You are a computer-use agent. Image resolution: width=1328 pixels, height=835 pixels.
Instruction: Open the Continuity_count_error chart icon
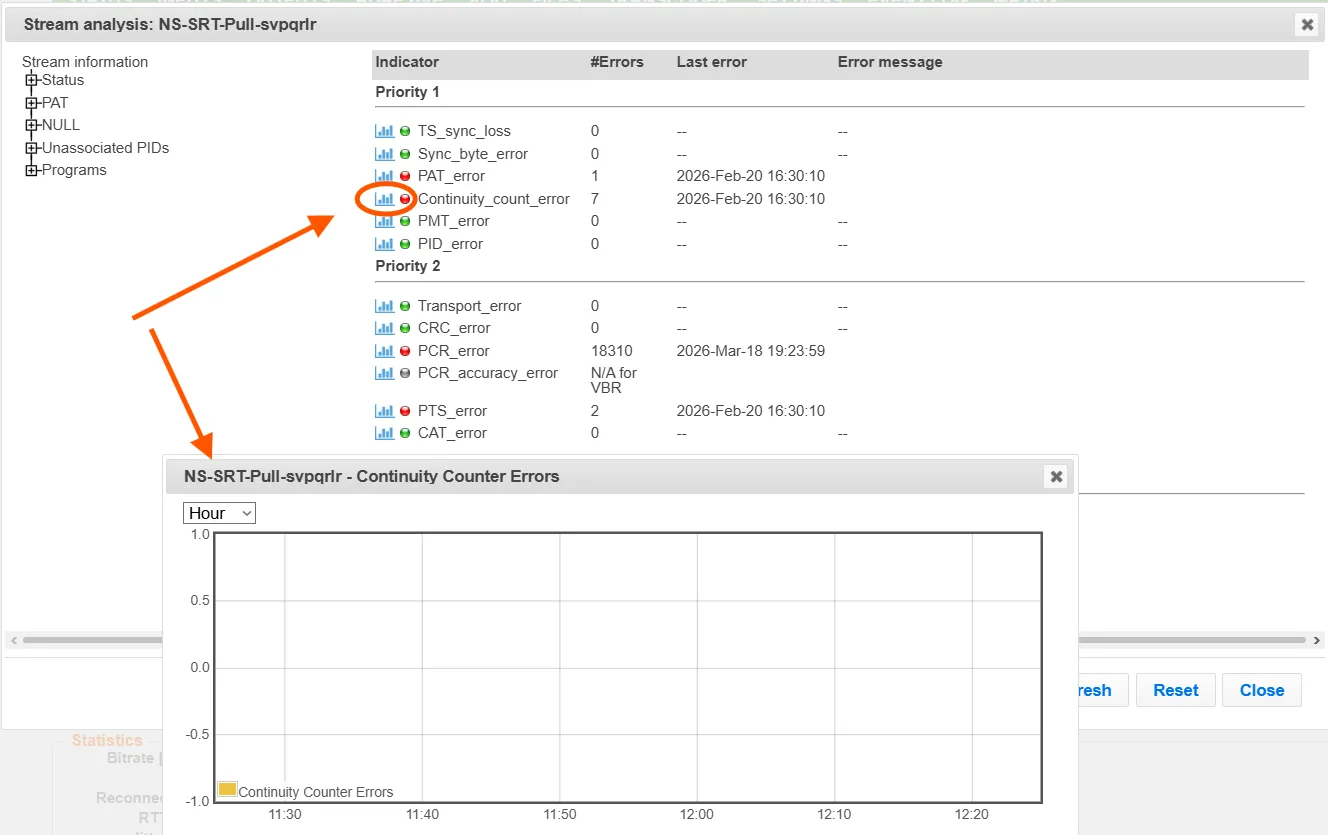click(384, 199)
